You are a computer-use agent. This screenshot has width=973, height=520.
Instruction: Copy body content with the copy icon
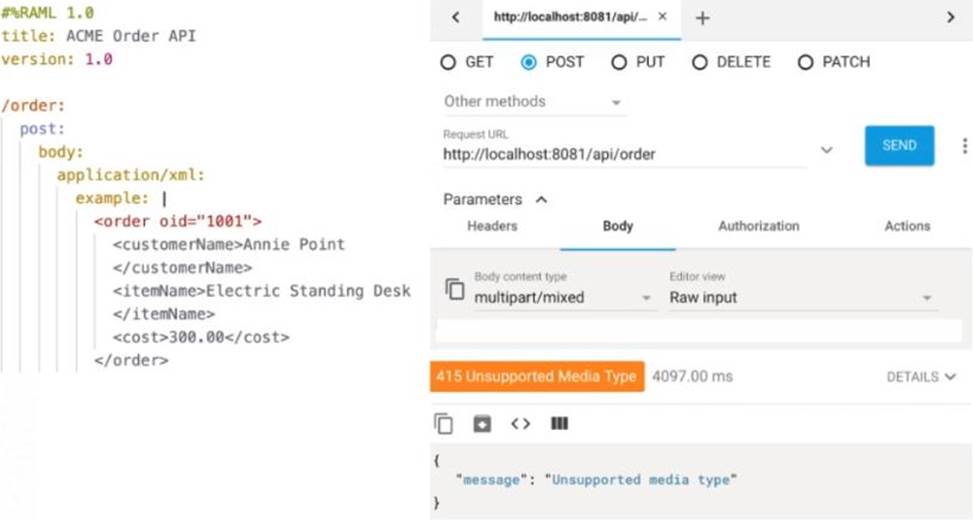tap(455, 290)
